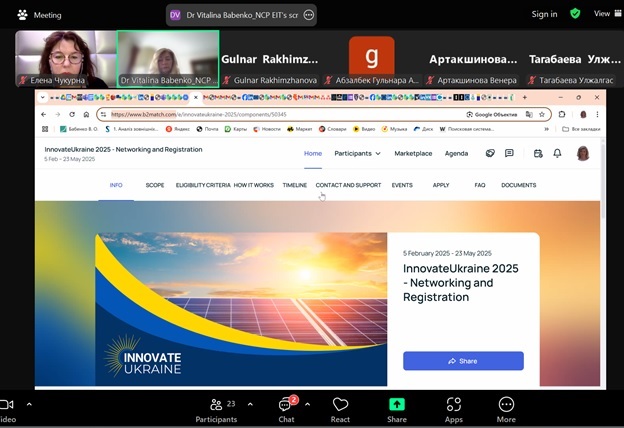Open the user profile avatar on b2match

(583, 153)
